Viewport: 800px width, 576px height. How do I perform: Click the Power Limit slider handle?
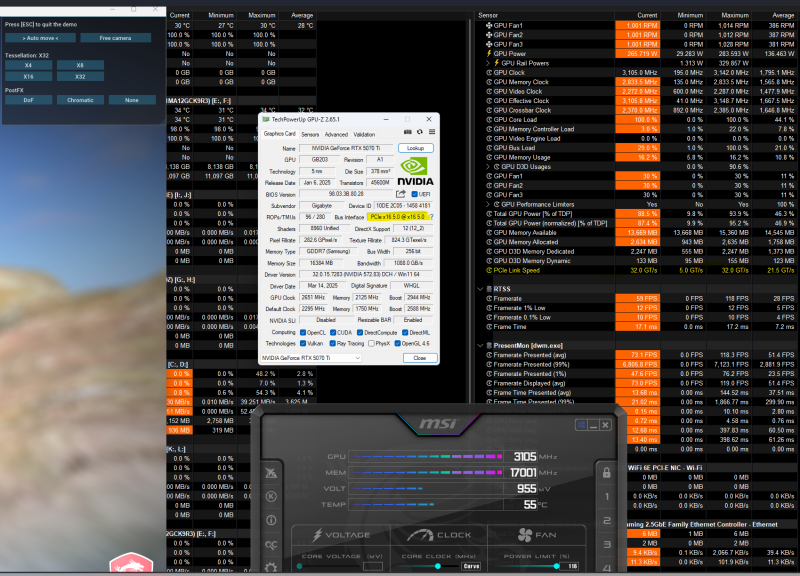pyautogui.click(x=556, y=566)
